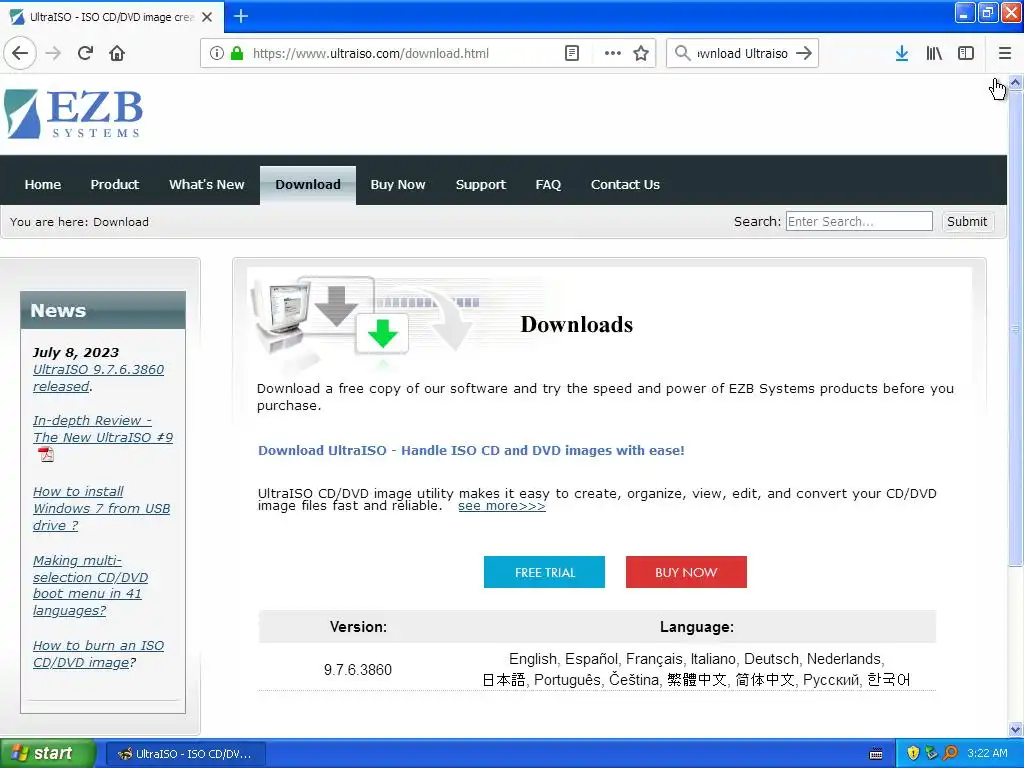
Task: Click the search magnifier icon
Action: click(x=682, y=53)
